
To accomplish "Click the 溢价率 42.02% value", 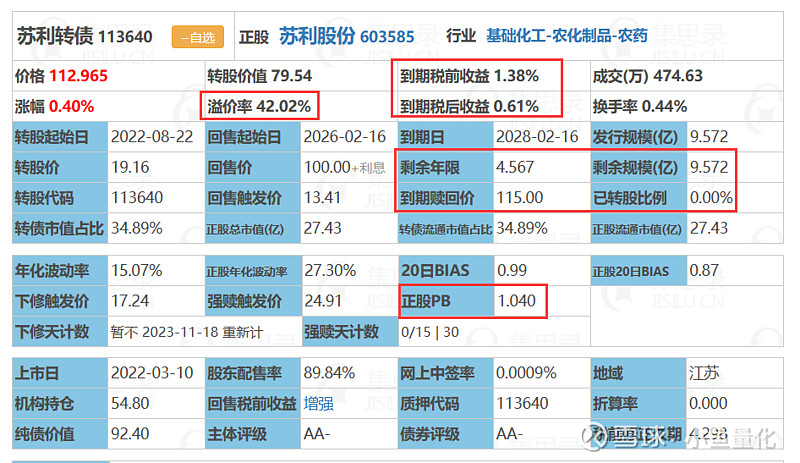I will click(x=259, y=107).
